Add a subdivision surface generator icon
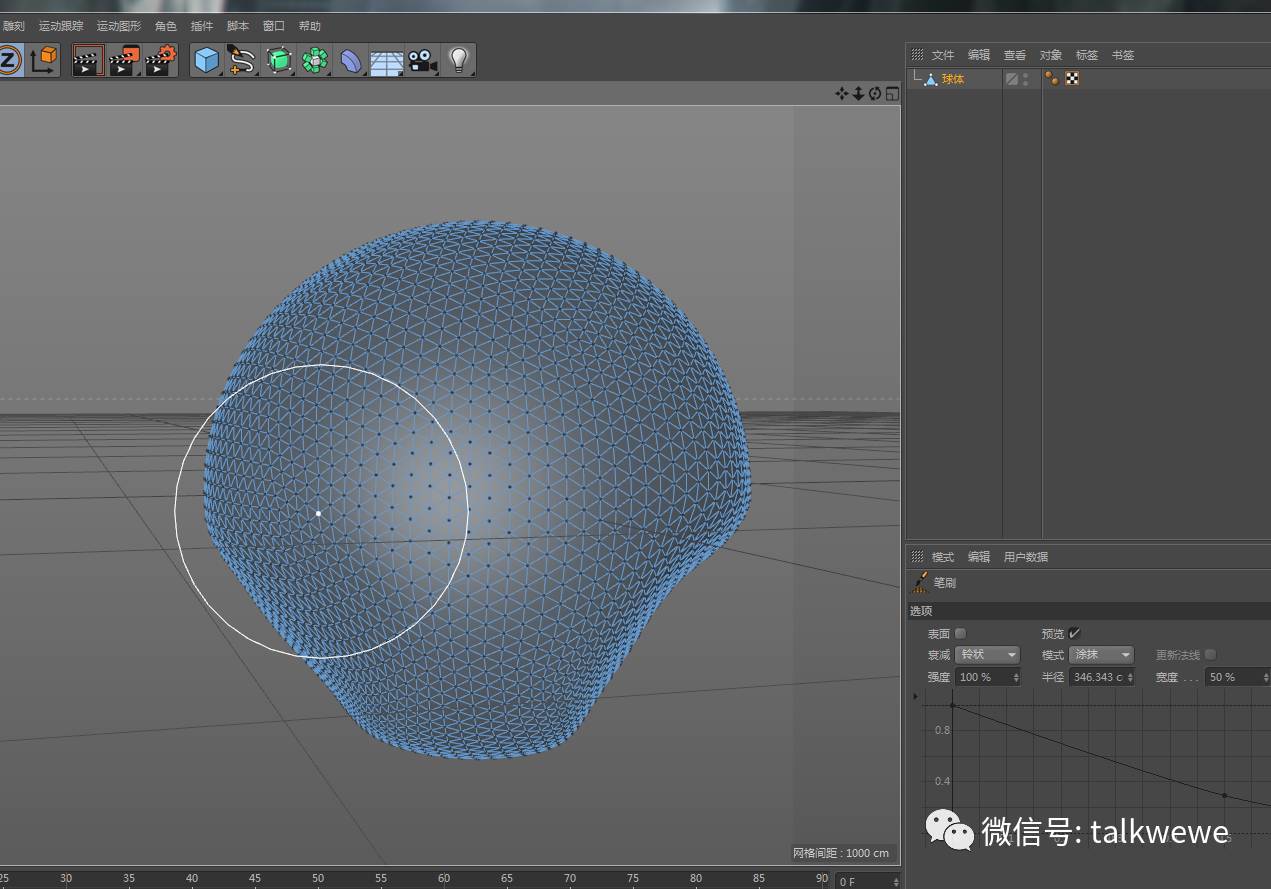Image resolution: width=1271 pixels, height=889 pixels. 279,60
